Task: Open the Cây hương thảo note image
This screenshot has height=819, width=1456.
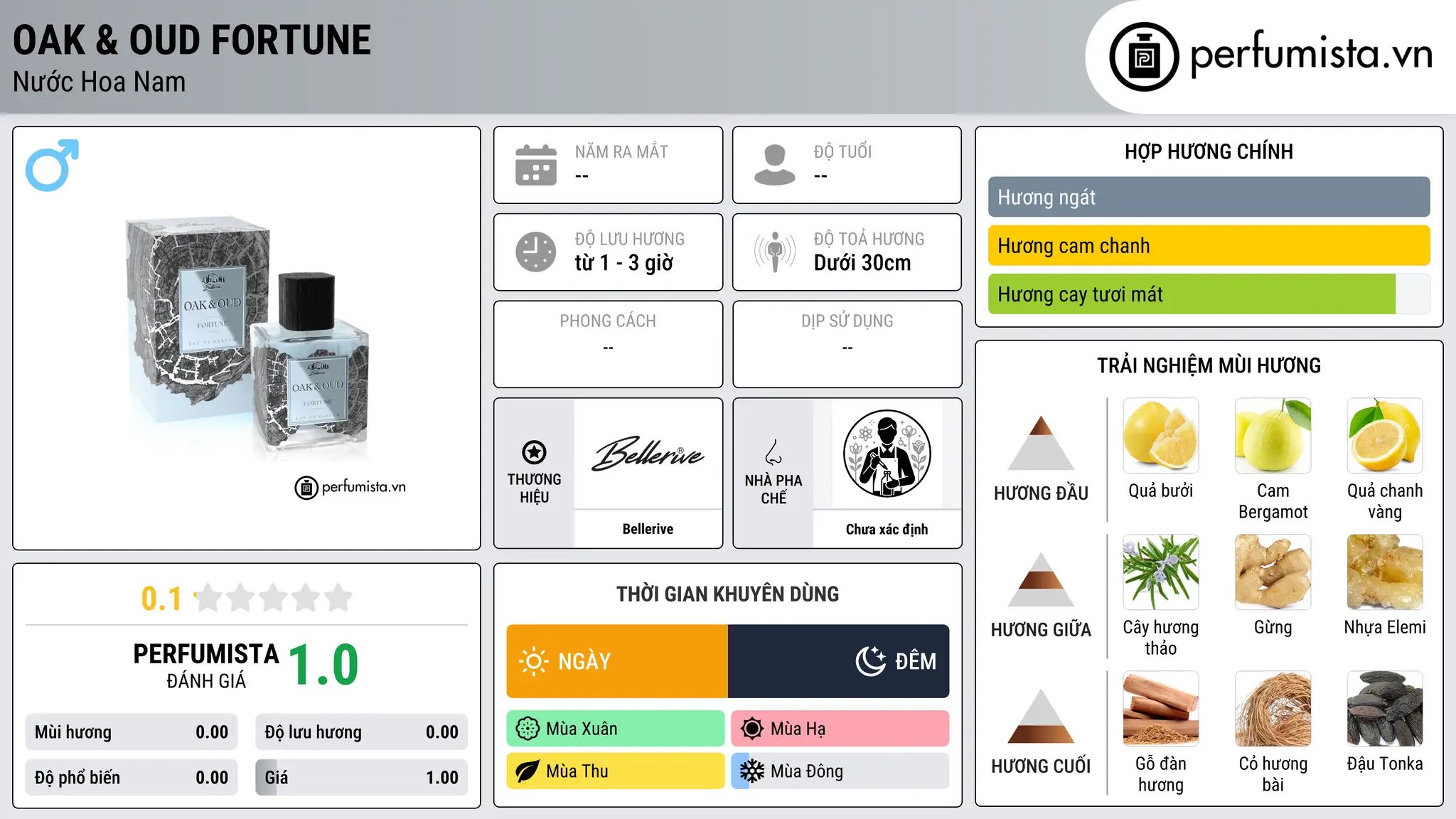Action: click(x=1160, y=572)
